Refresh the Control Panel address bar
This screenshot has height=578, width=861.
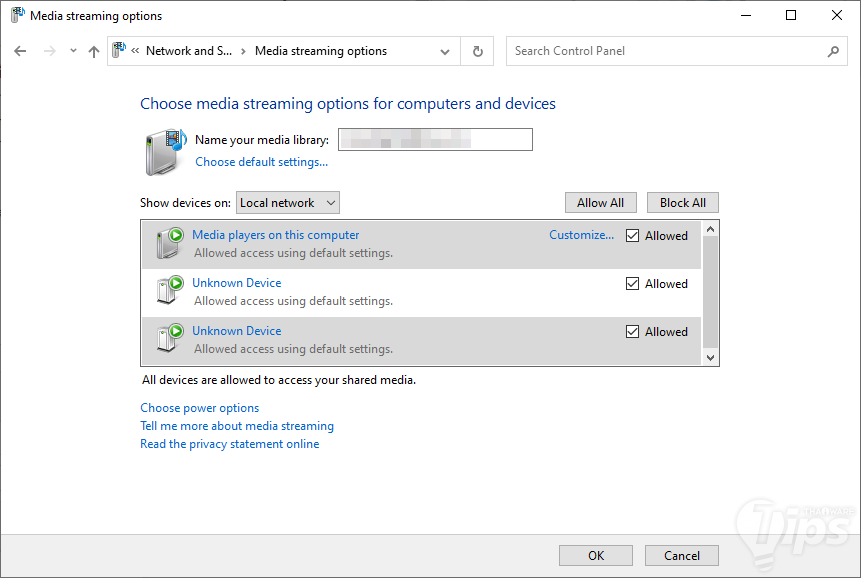click(x=478, y=51)
